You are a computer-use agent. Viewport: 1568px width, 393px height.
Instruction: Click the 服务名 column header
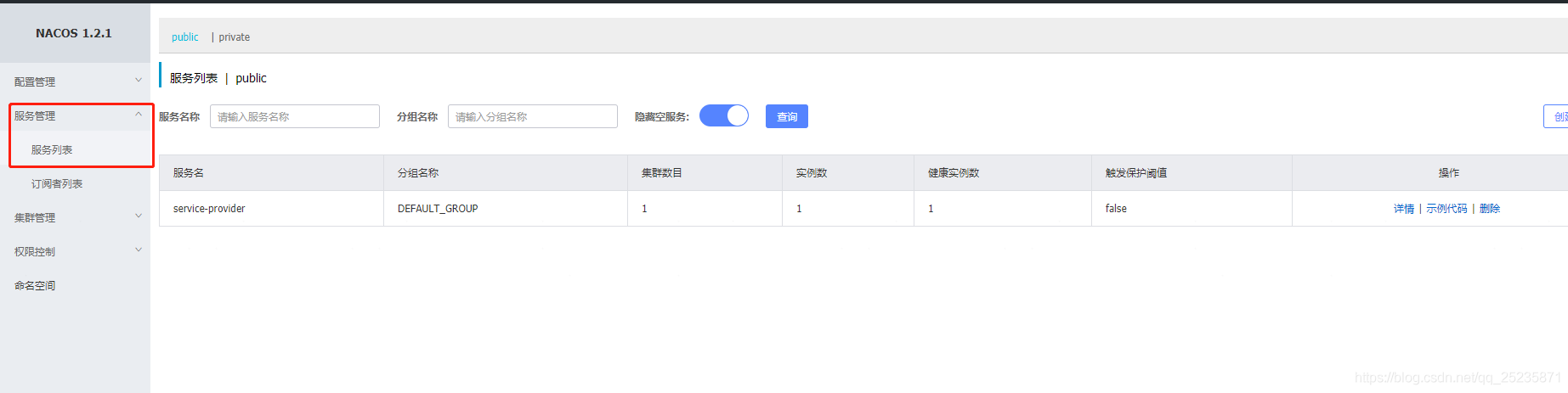(x=272, y=172)
